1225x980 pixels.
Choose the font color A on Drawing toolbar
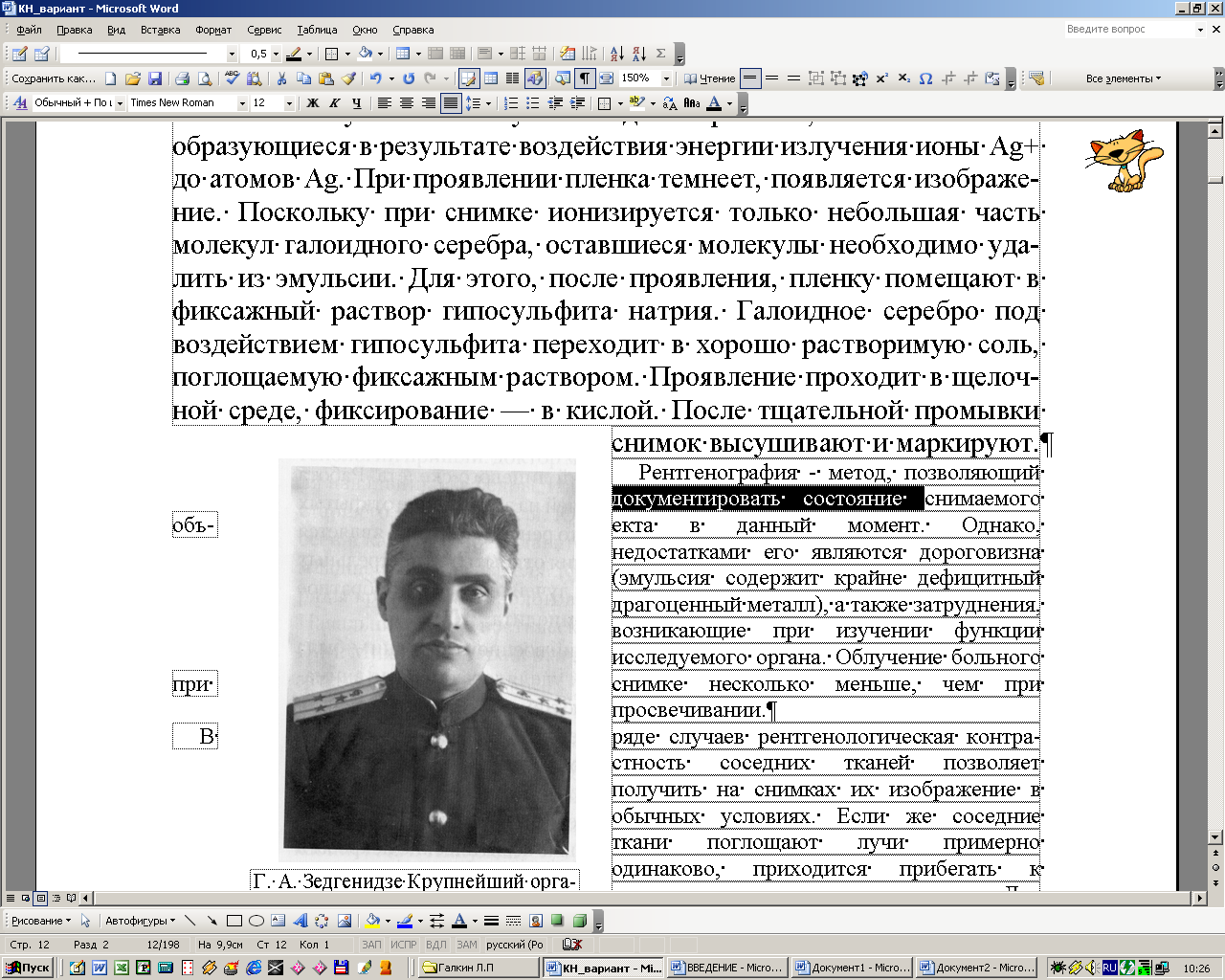point(458,921)
